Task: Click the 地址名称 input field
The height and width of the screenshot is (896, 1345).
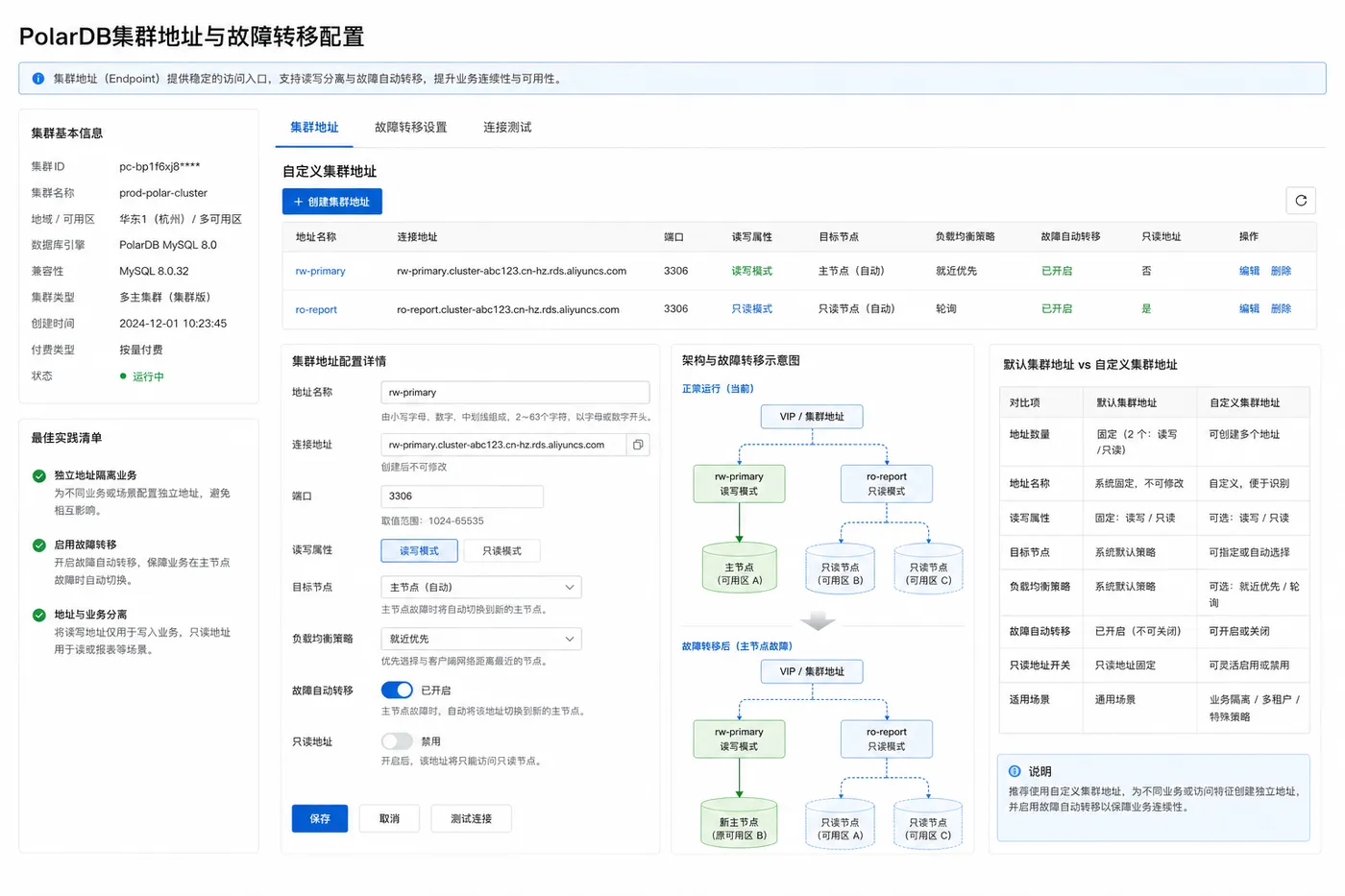Action: (x=515, y=392)
